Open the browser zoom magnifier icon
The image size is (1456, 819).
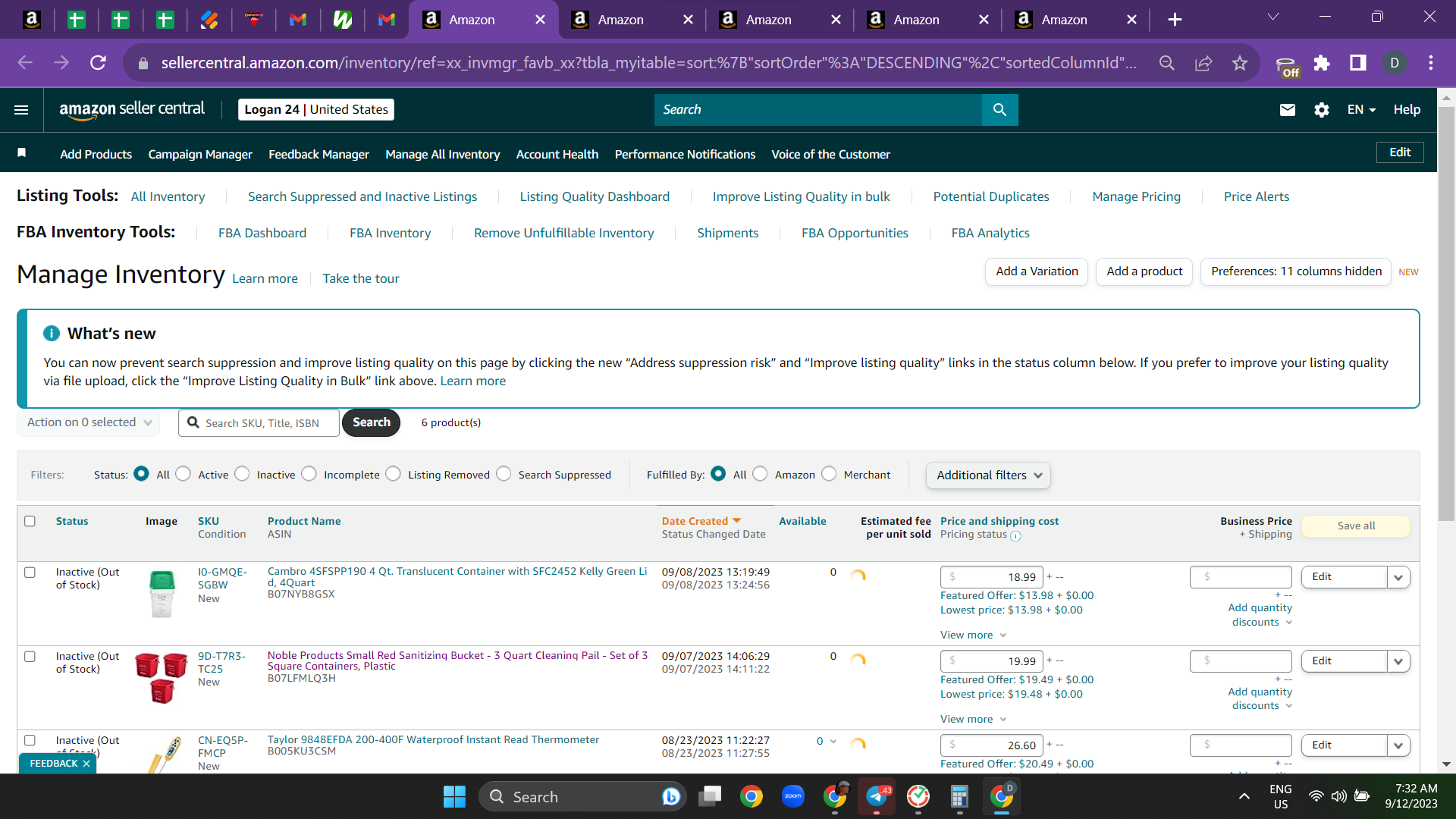[1167, 63]
